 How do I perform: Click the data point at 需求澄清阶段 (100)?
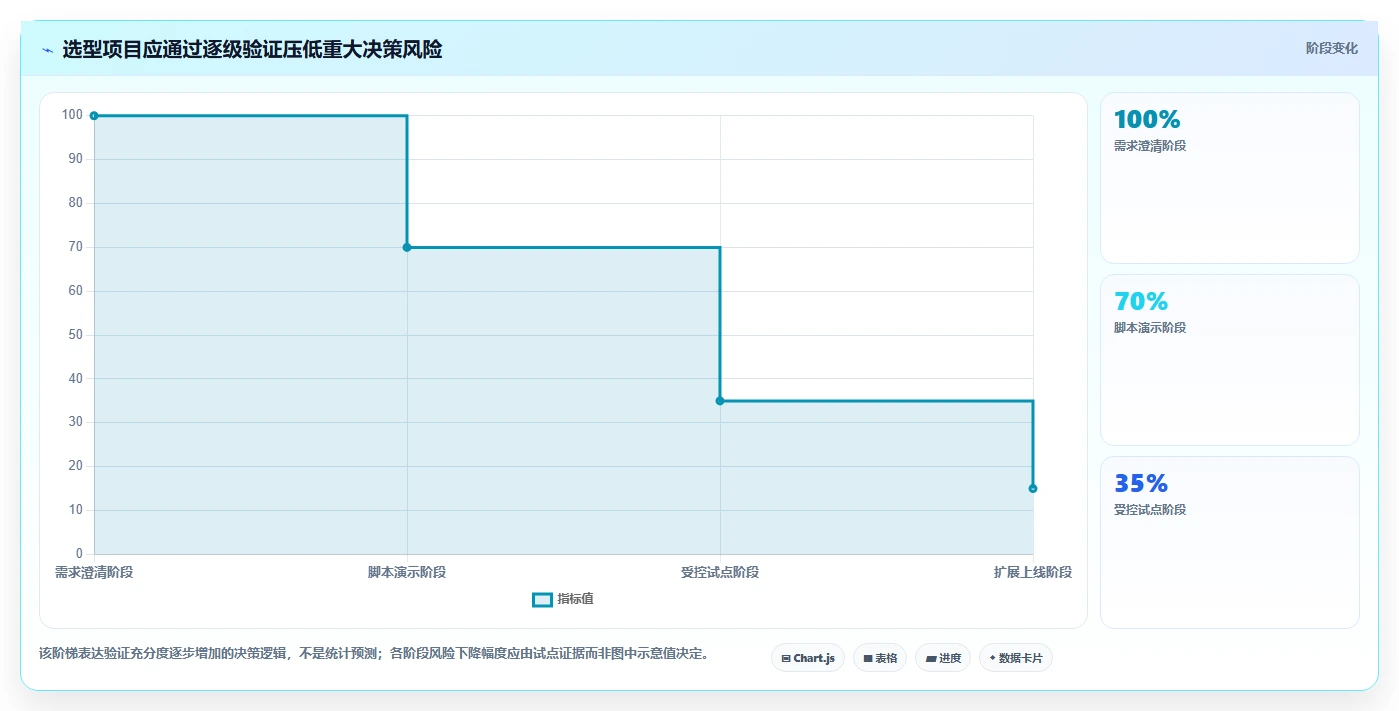click(94, 116)
